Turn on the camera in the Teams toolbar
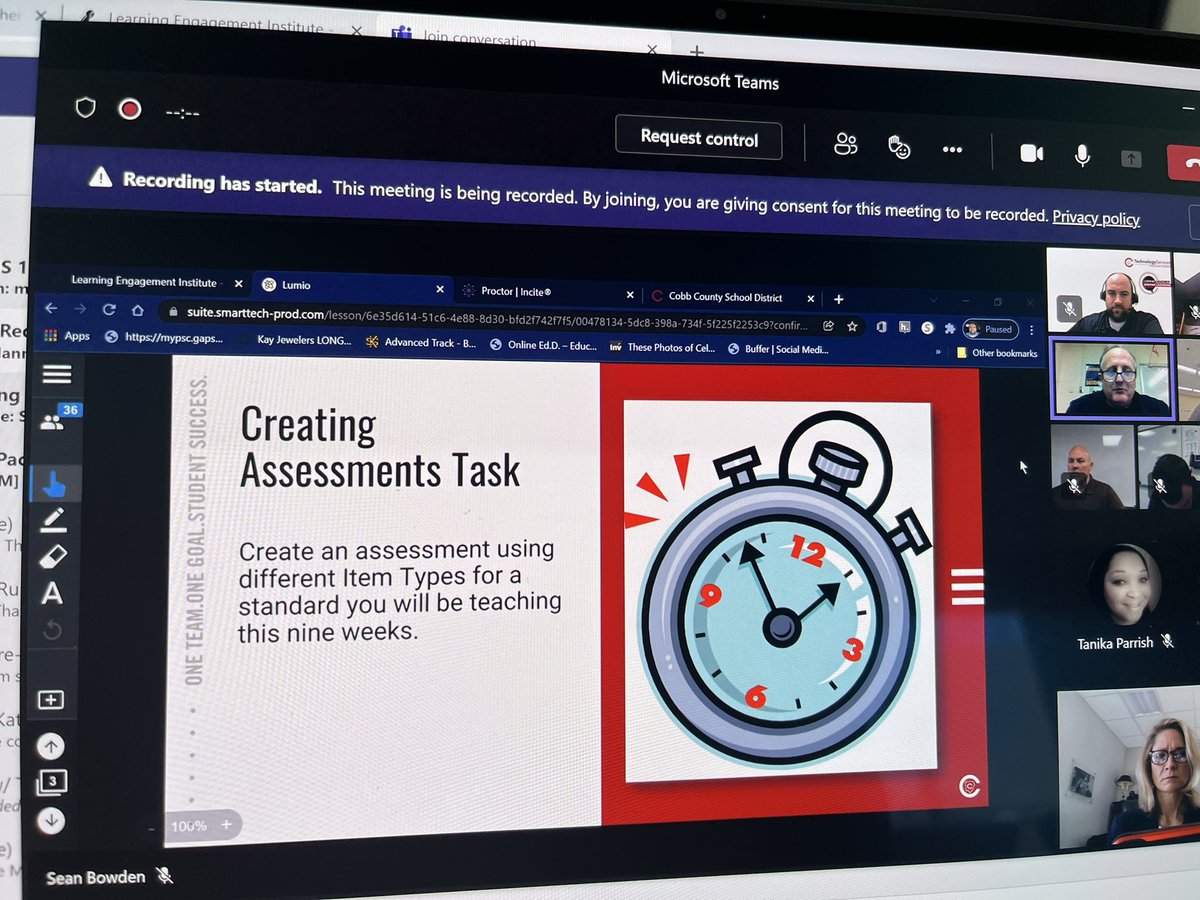 coord(1031,151)
